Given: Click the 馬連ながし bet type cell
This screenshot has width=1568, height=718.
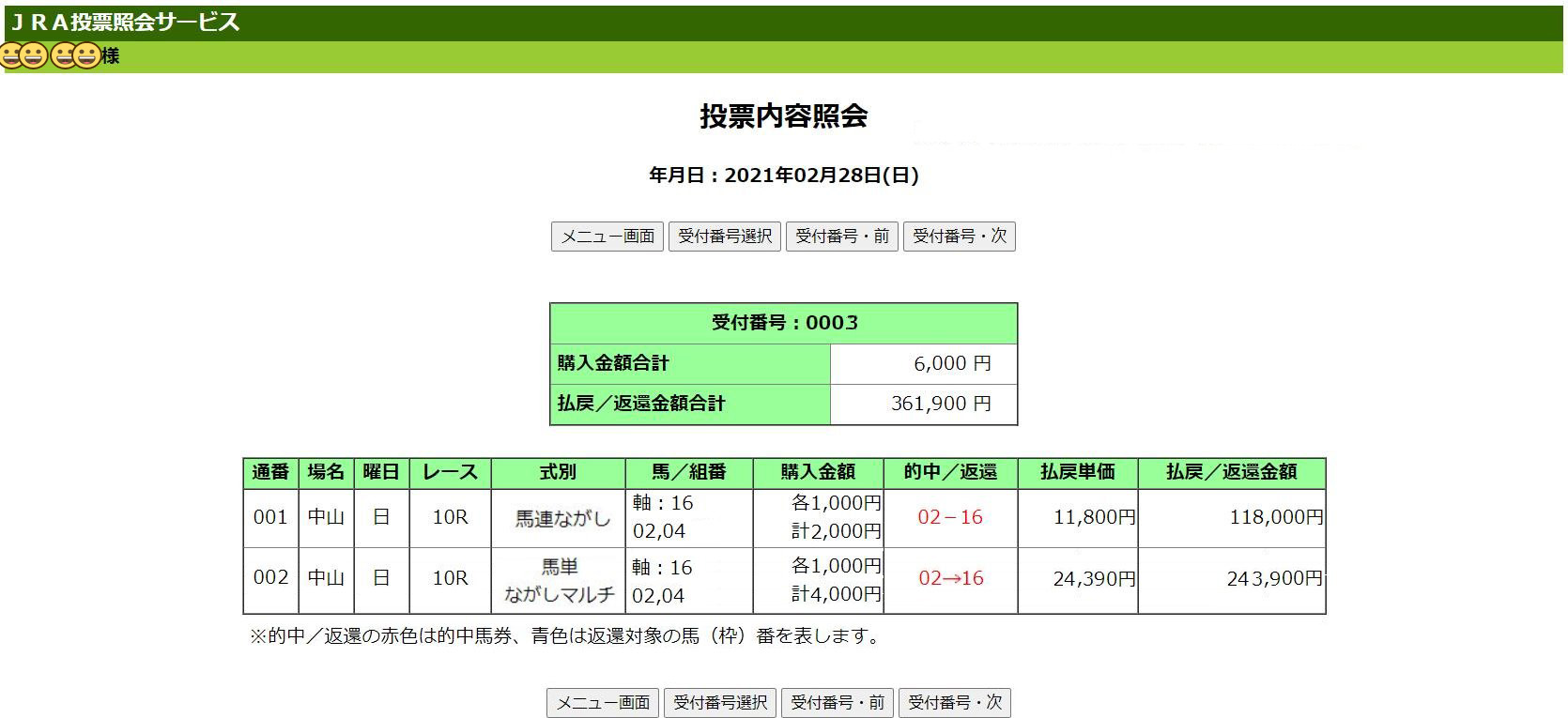Looking at the screenshot, I should click(561, 518).
